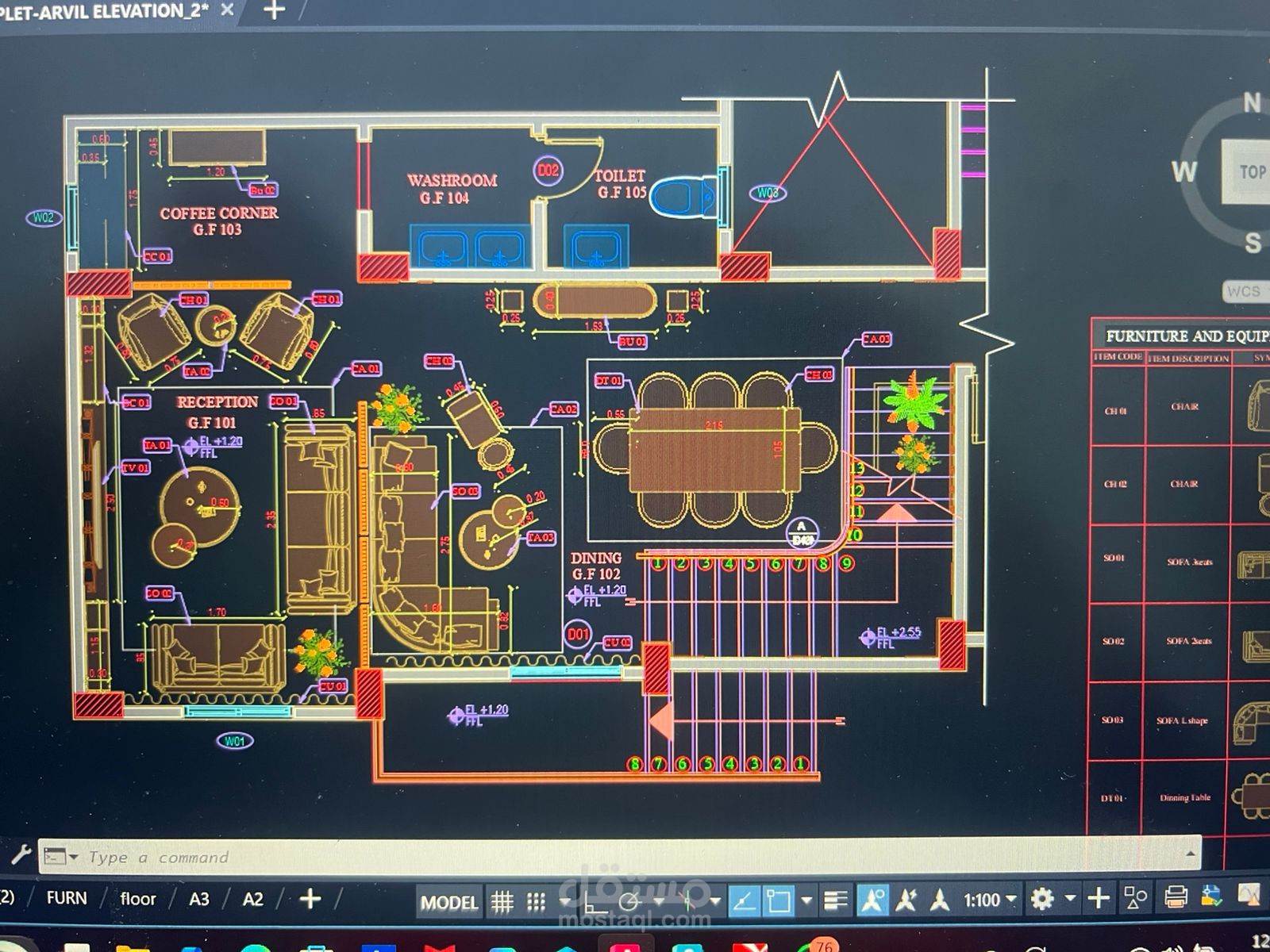
Task: Open snap mode settings dropdown arrow
Action: tap(564, 902)
